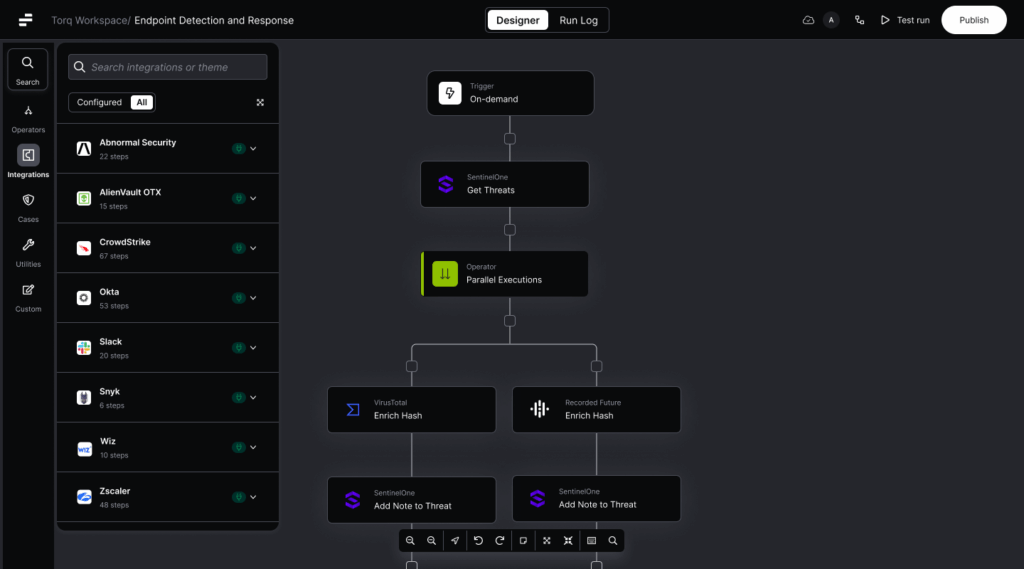The image size is (1024, 569).
Task: Start a Test run
Action: pyautogui.click(x=905, y=20)
